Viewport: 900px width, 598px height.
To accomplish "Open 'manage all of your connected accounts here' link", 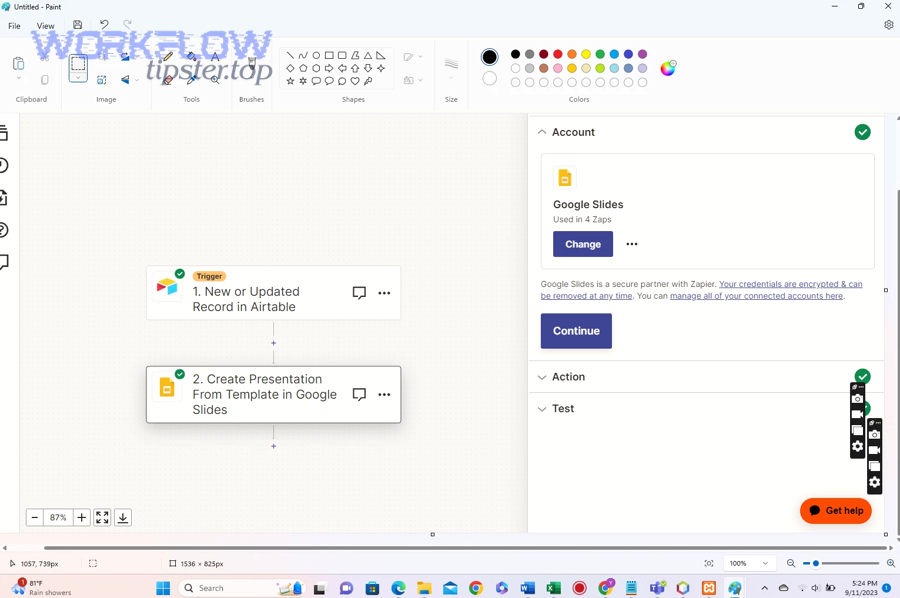I will (757, 296).
